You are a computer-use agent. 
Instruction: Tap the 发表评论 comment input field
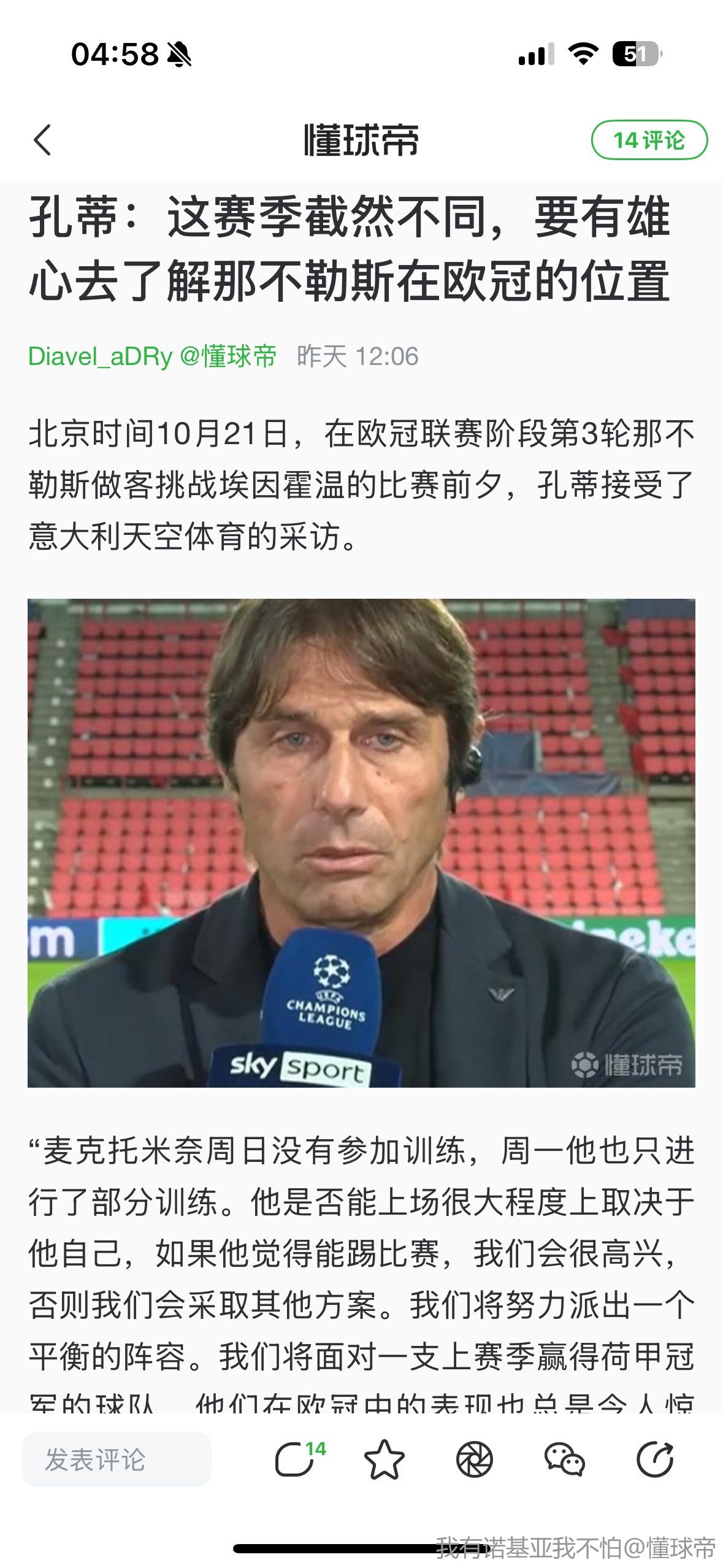[117, 1459]
